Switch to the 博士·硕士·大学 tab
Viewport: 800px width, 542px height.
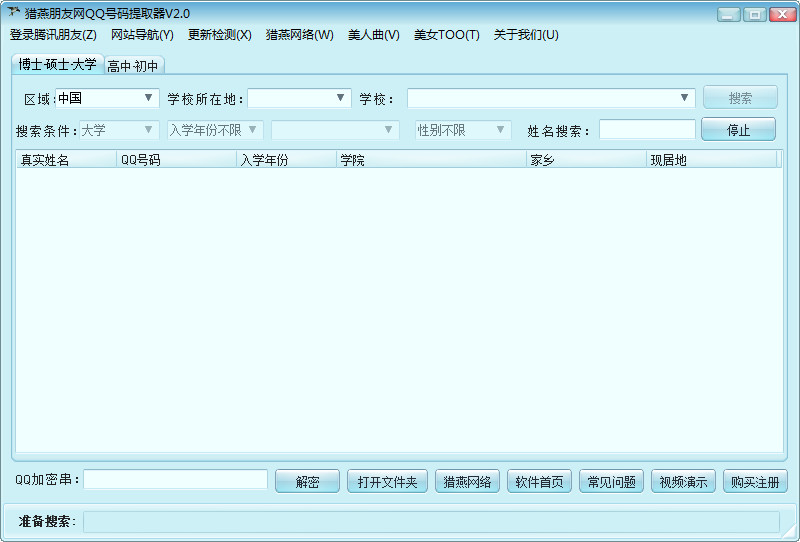point(57,64)
